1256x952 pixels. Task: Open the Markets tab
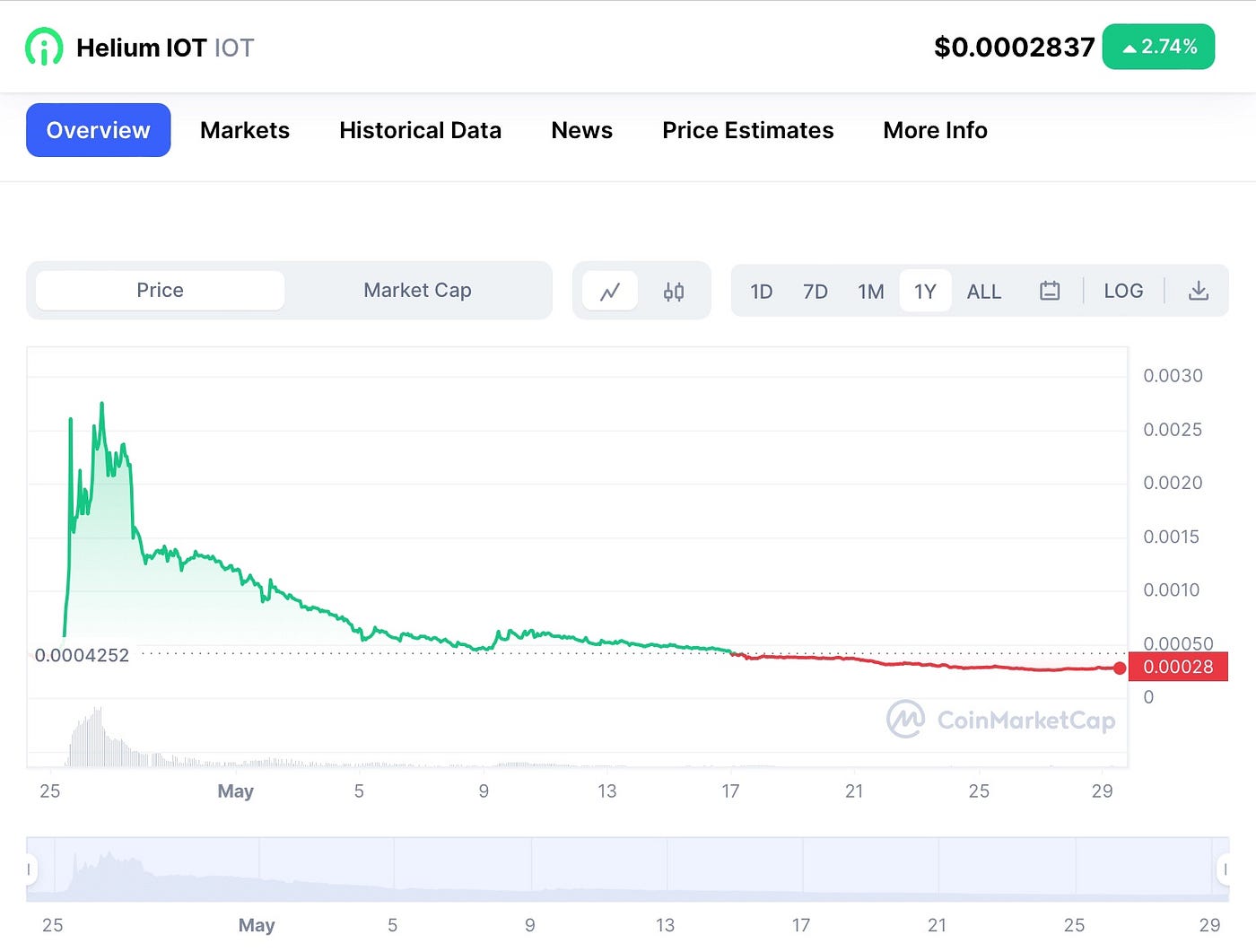[x=245, y=130]
